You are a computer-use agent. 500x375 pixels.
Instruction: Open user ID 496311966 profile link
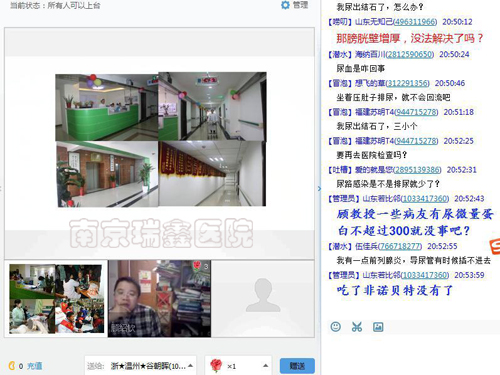[415, 22]
